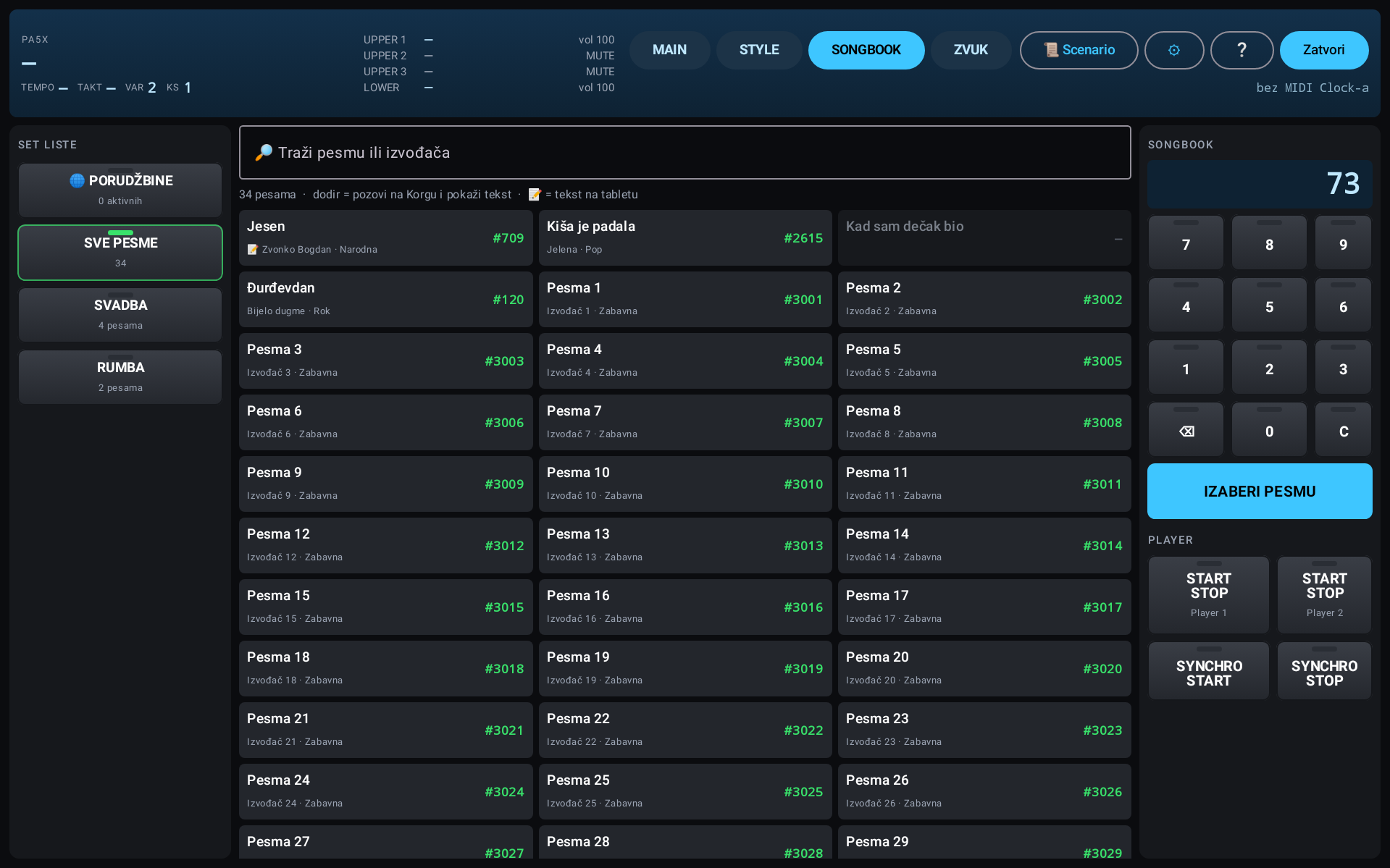Select the song Đurđevdan #120
Screen dimensions: 1390x868
385,299
